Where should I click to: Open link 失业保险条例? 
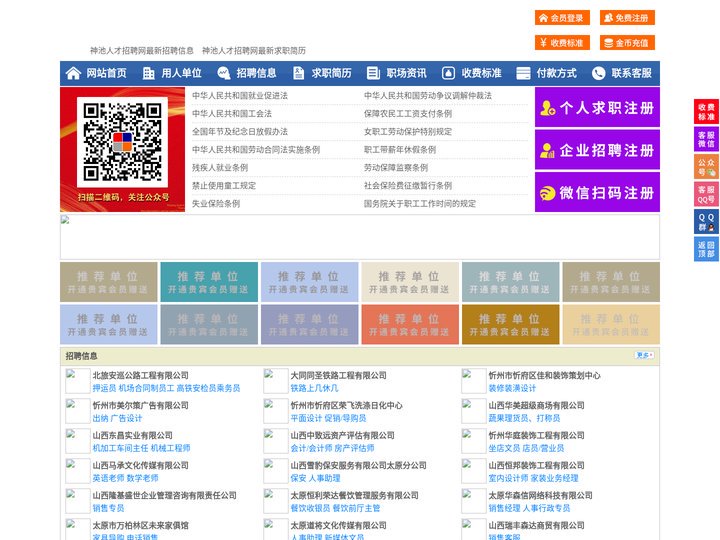216,203
